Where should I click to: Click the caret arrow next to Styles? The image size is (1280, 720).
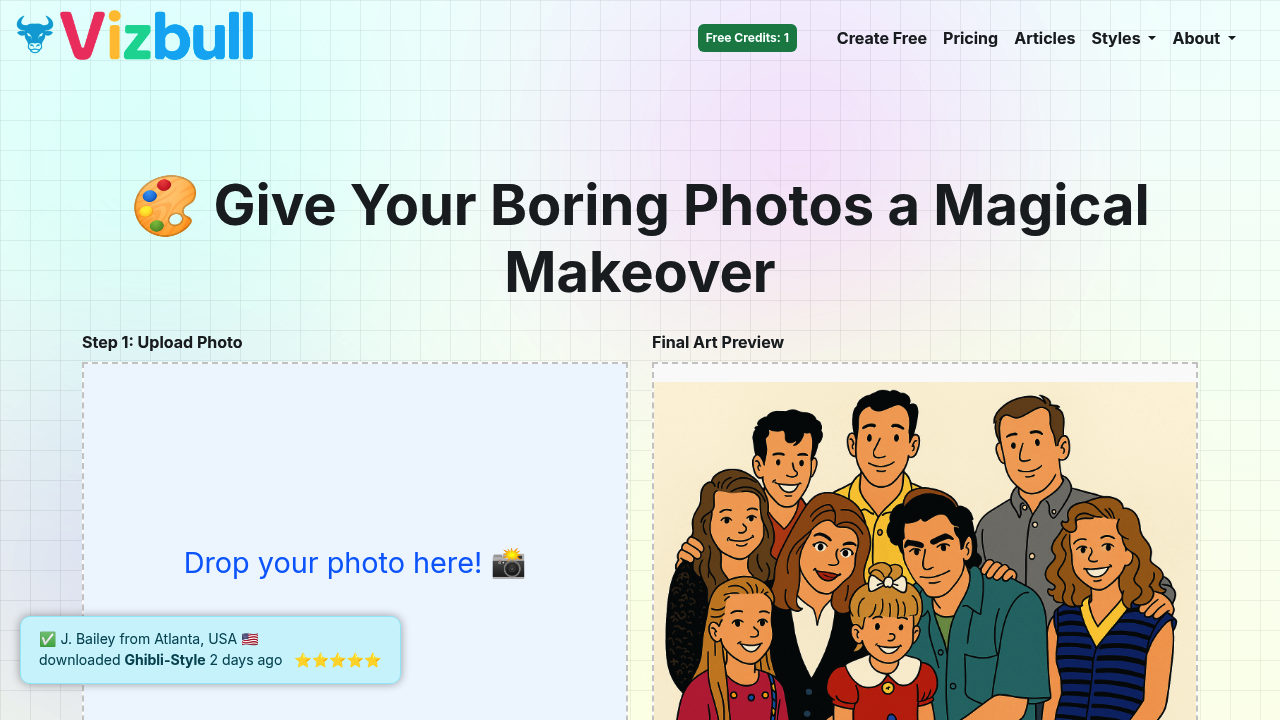tap(1152, 39)
